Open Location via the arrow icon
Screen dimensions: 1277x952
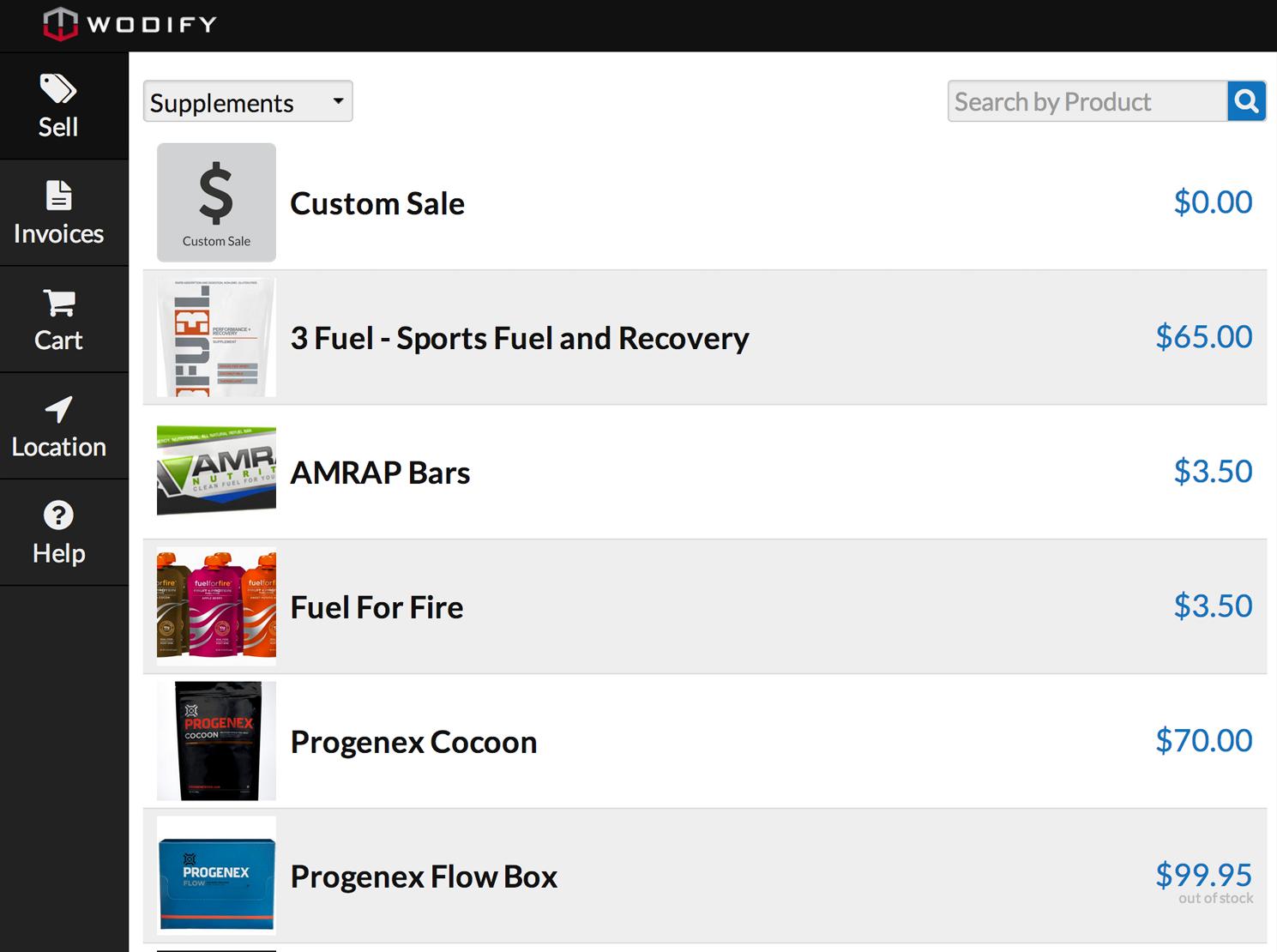point(58,409)
